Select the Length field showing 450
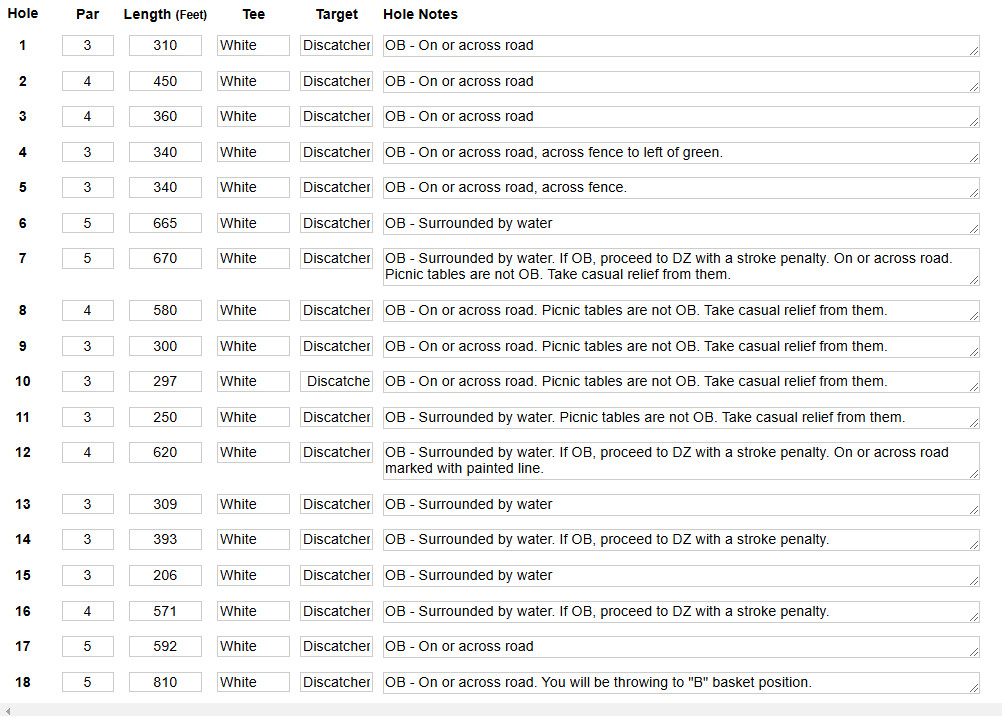The height and width of the screenshot is (716, 1002). pos(165,81)
